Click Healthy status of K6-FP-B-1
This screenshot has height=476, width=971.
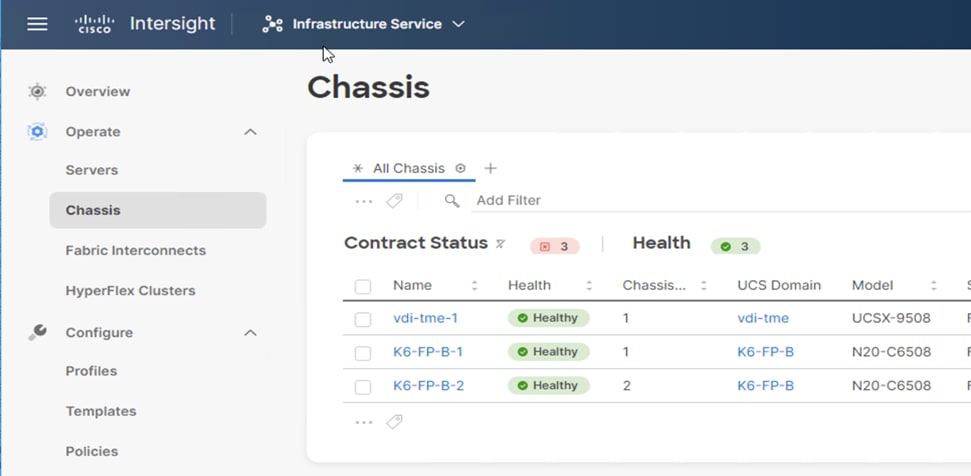pos(549,352)
